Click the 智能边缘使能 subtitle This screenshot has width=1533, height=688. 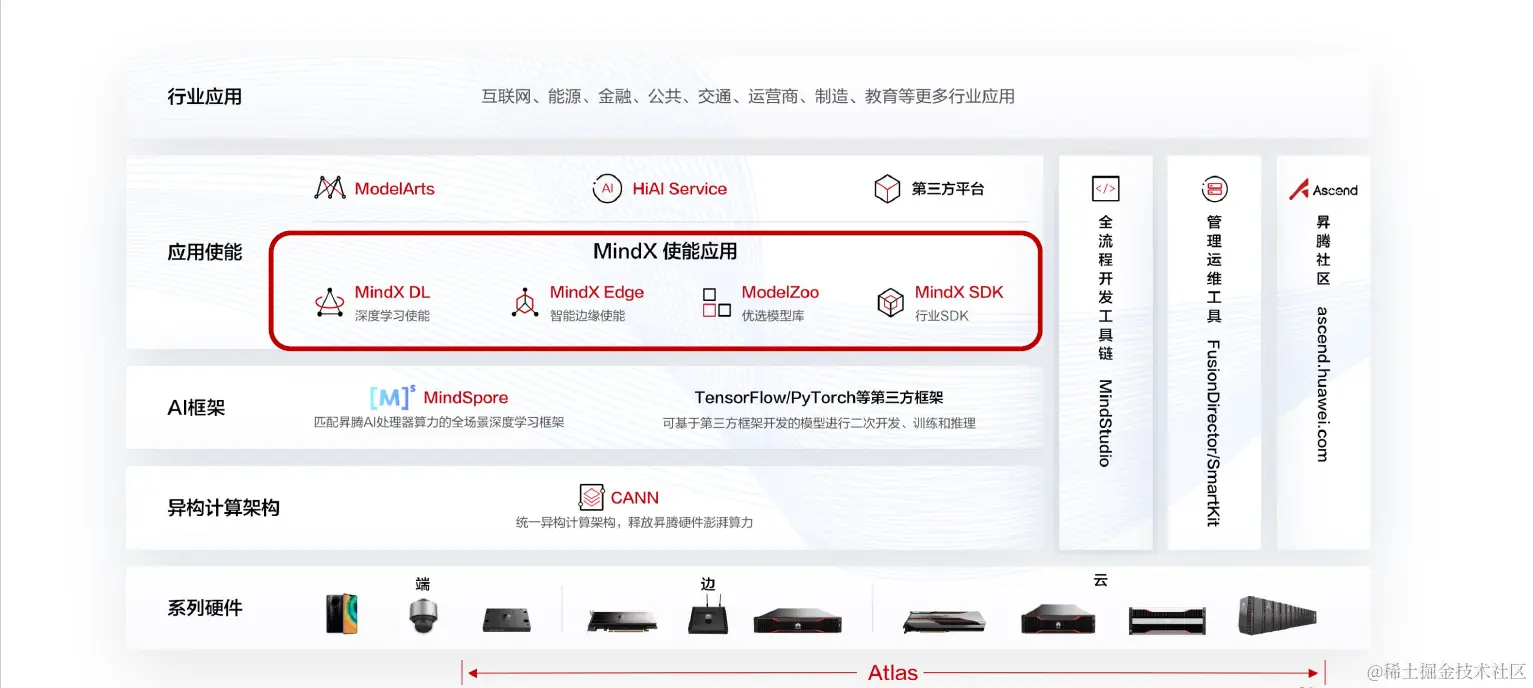point(587,316)
